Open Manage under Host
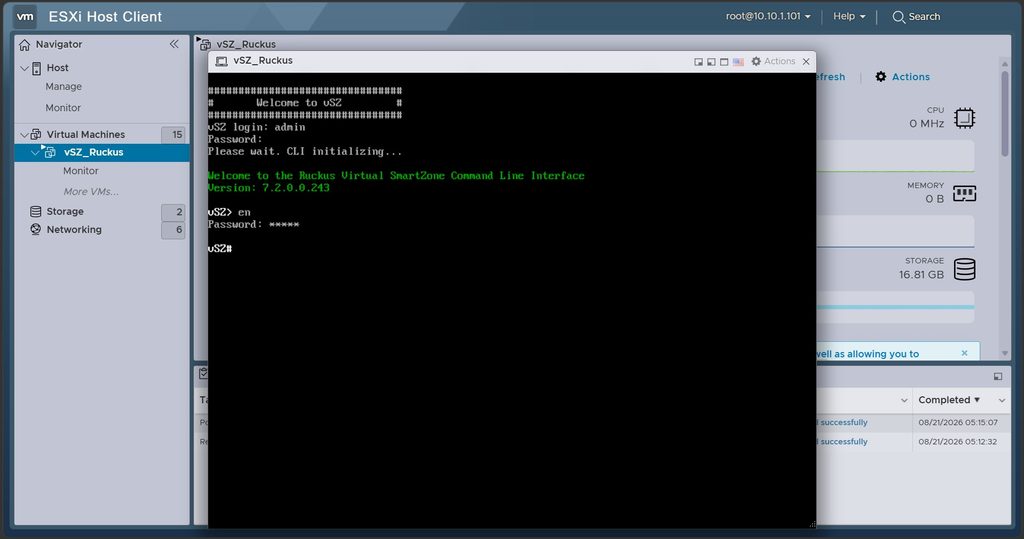1024x539 pixels. 63,86
